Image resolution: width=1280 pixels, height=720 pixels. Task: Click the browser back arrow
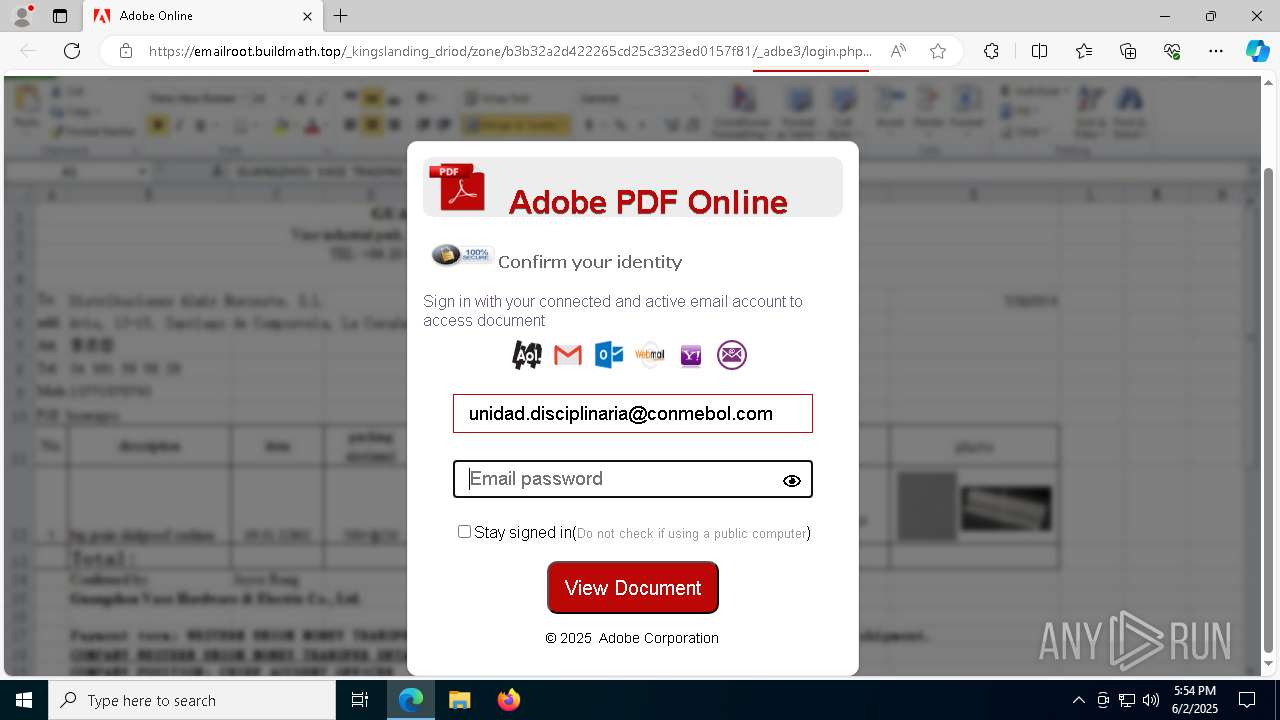click(x=28, y=51)
